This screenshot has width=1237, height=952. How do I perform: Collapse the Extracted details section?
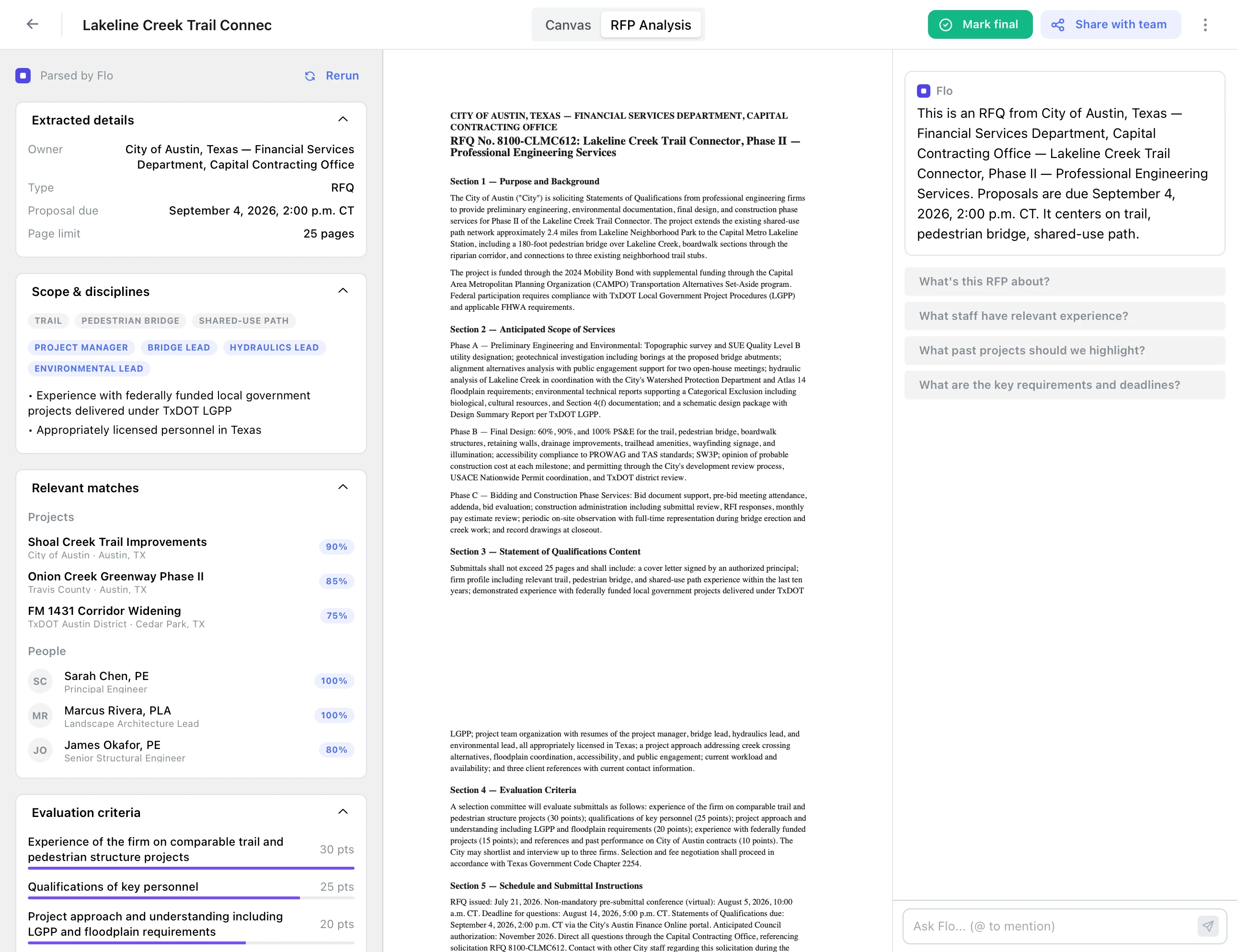[x=343, y=119]
